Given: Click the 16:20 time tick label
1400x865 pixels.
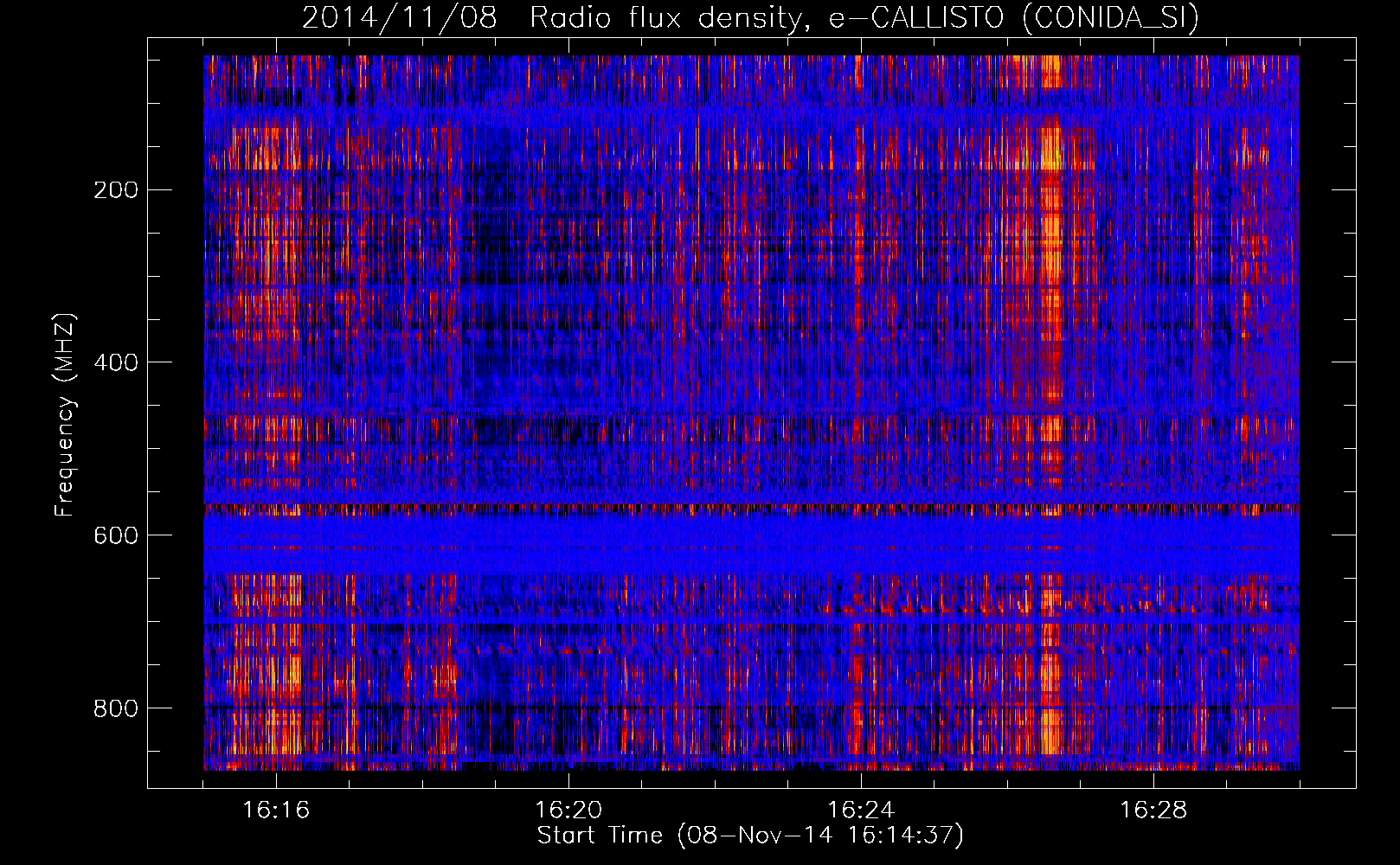Looking at the screenshot, I should pos(568,811).
